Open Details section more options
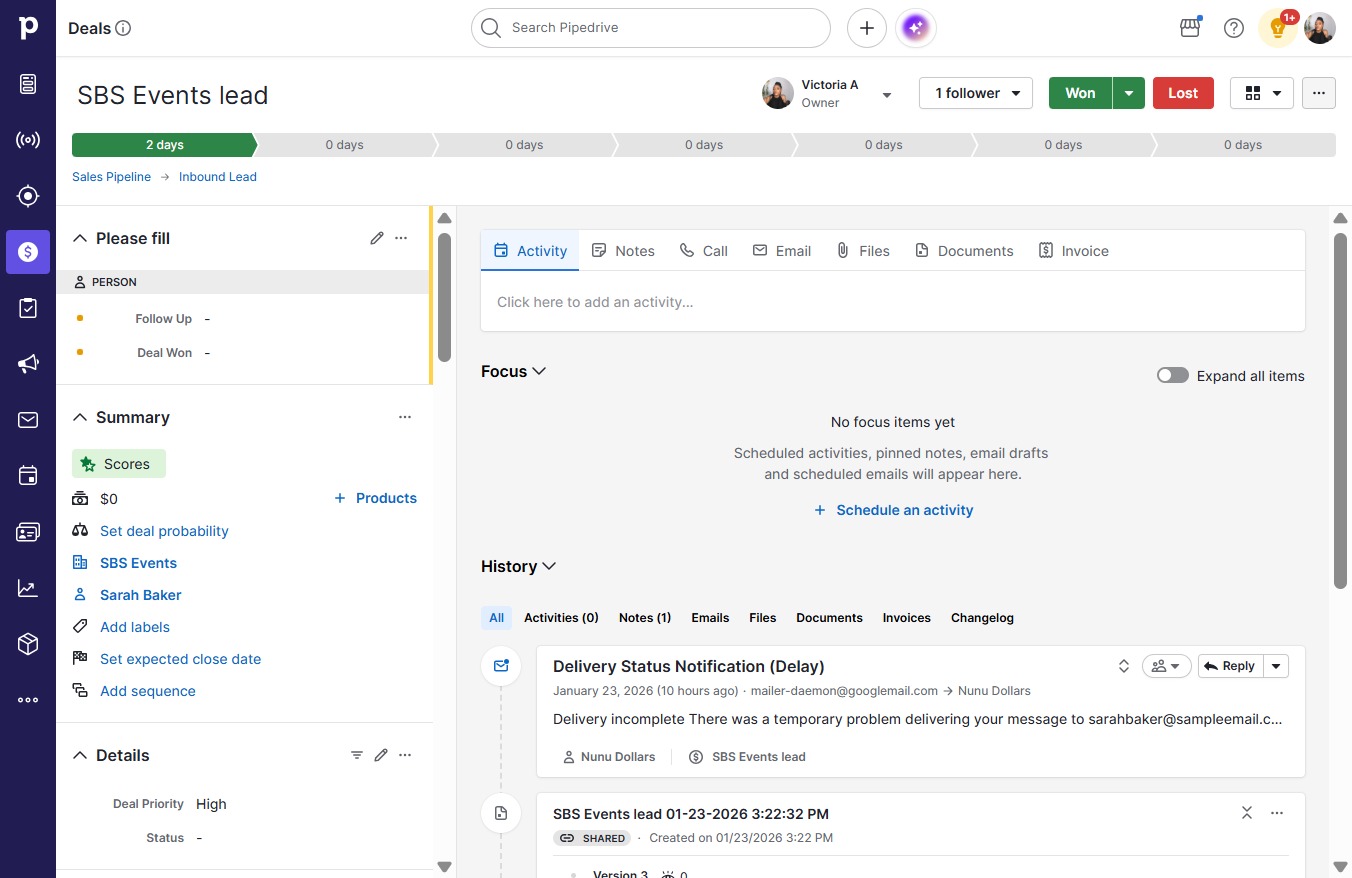The image size is (1352, 878). pos(405,755)
